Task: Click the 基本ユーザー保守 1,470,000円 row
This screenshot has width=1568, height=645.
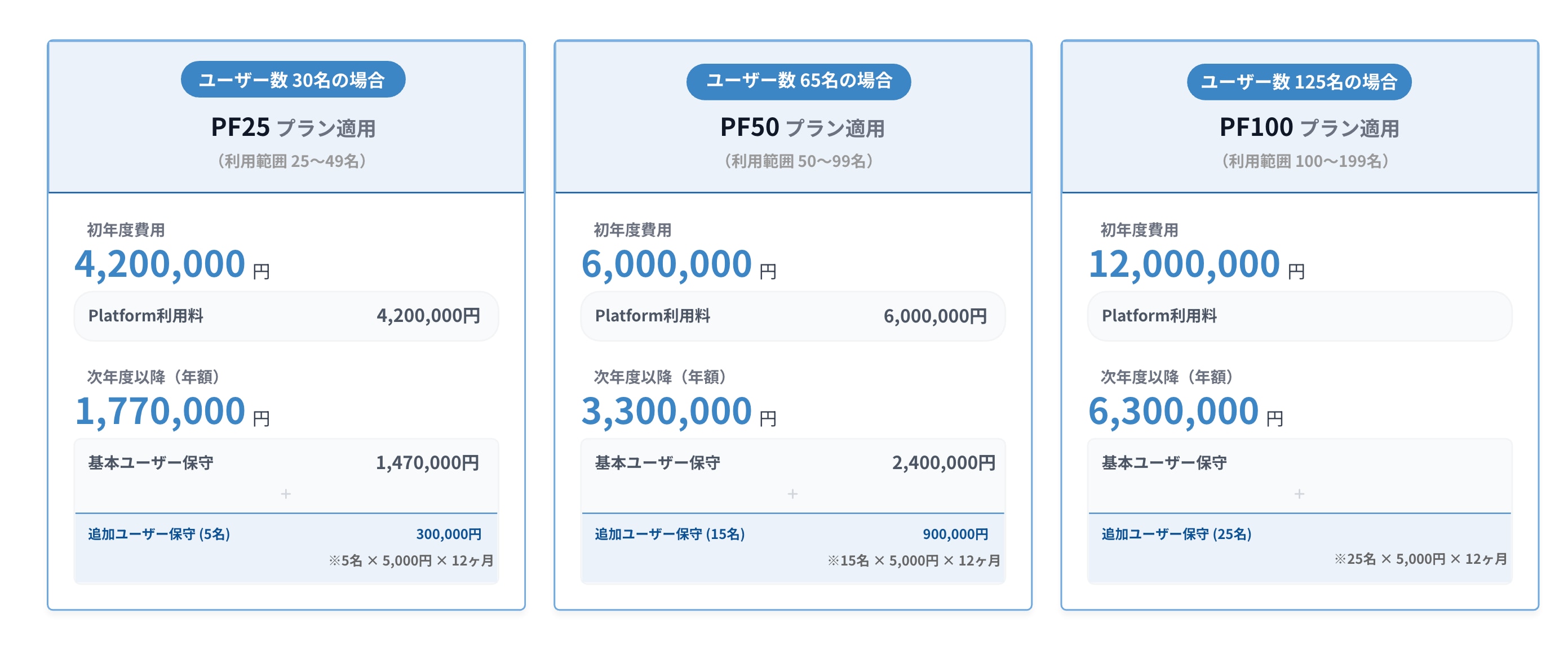Action: pos(286,463)
